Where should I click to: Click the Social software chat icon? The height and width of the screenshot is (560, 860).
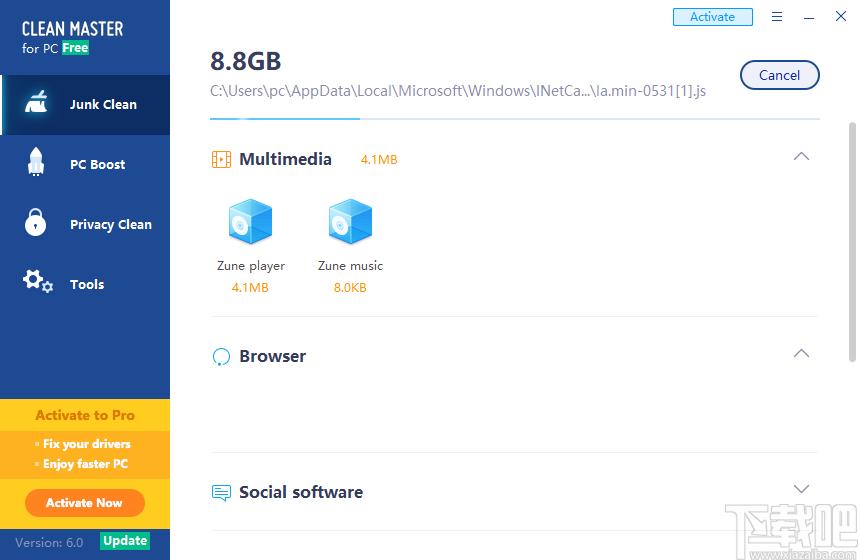click(x=221, y=493)
